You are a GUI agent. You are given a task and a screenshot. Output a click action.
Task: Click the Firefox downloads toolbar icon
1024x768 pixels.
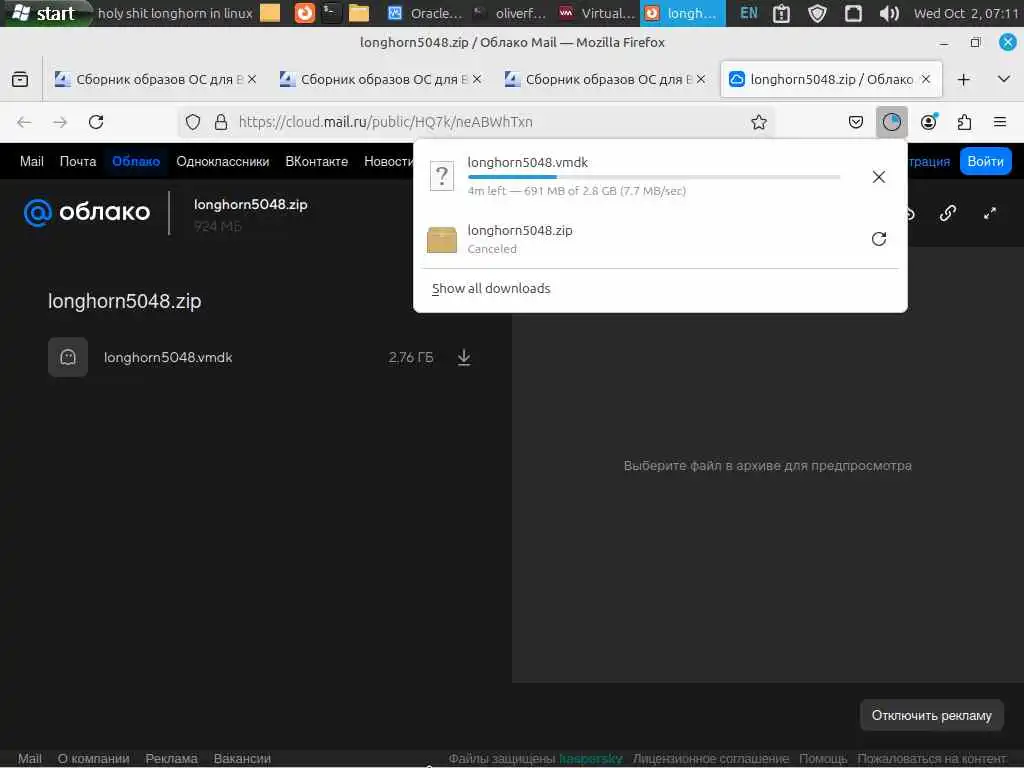pyautogui.click(x=891, y=122)
